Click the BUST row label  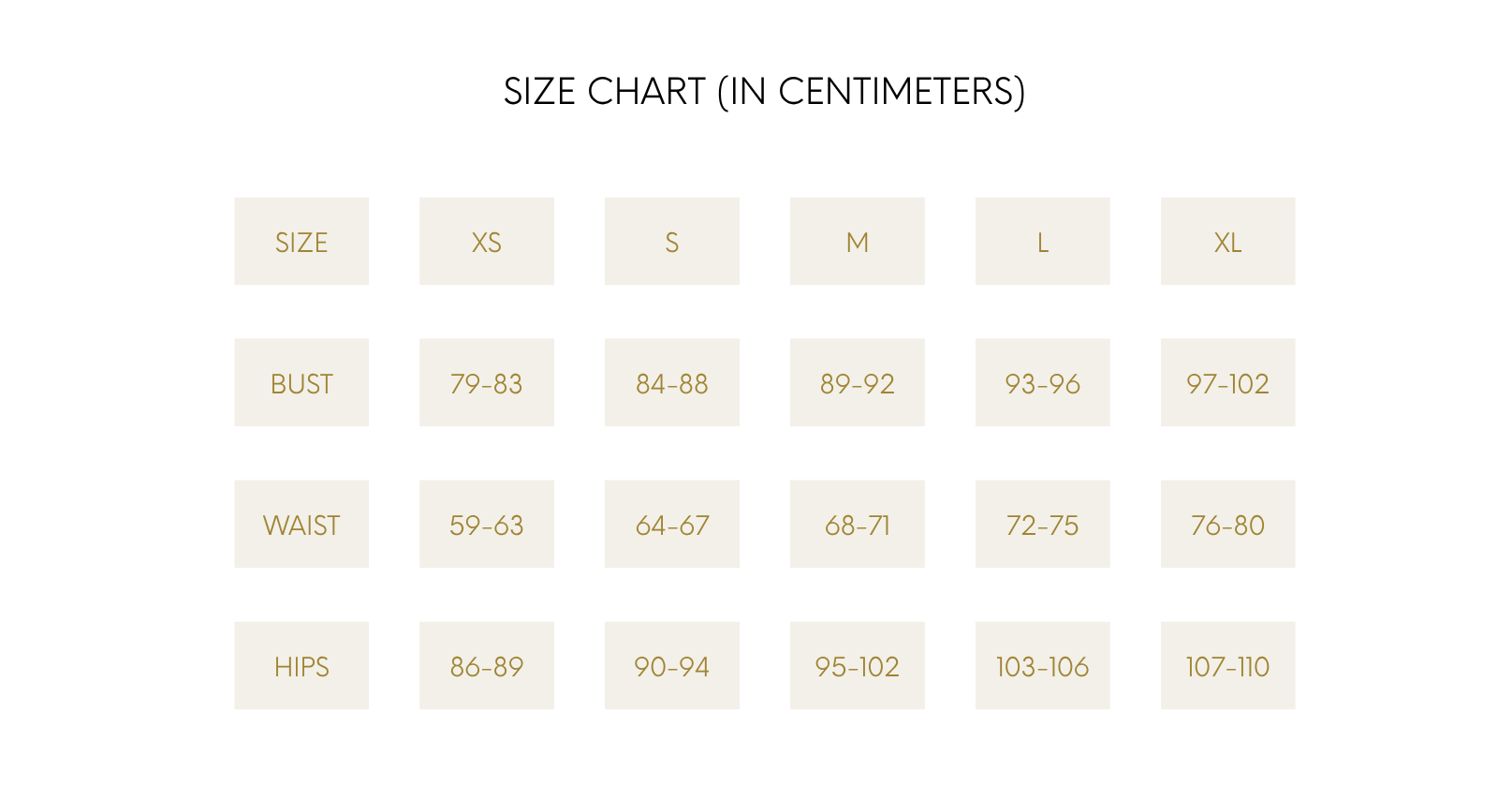point(301,382)
